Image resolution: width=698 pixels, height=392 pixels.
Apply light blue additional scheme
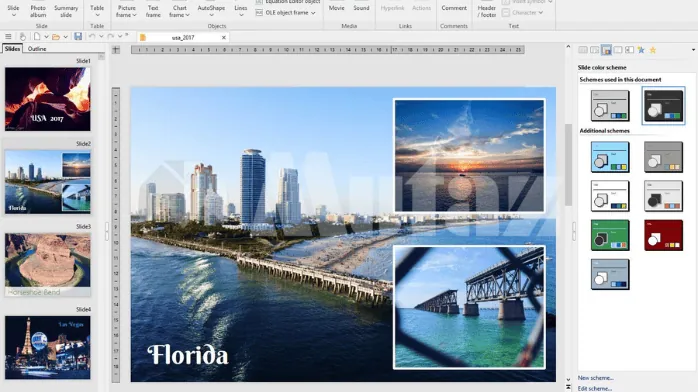(610, 157)
